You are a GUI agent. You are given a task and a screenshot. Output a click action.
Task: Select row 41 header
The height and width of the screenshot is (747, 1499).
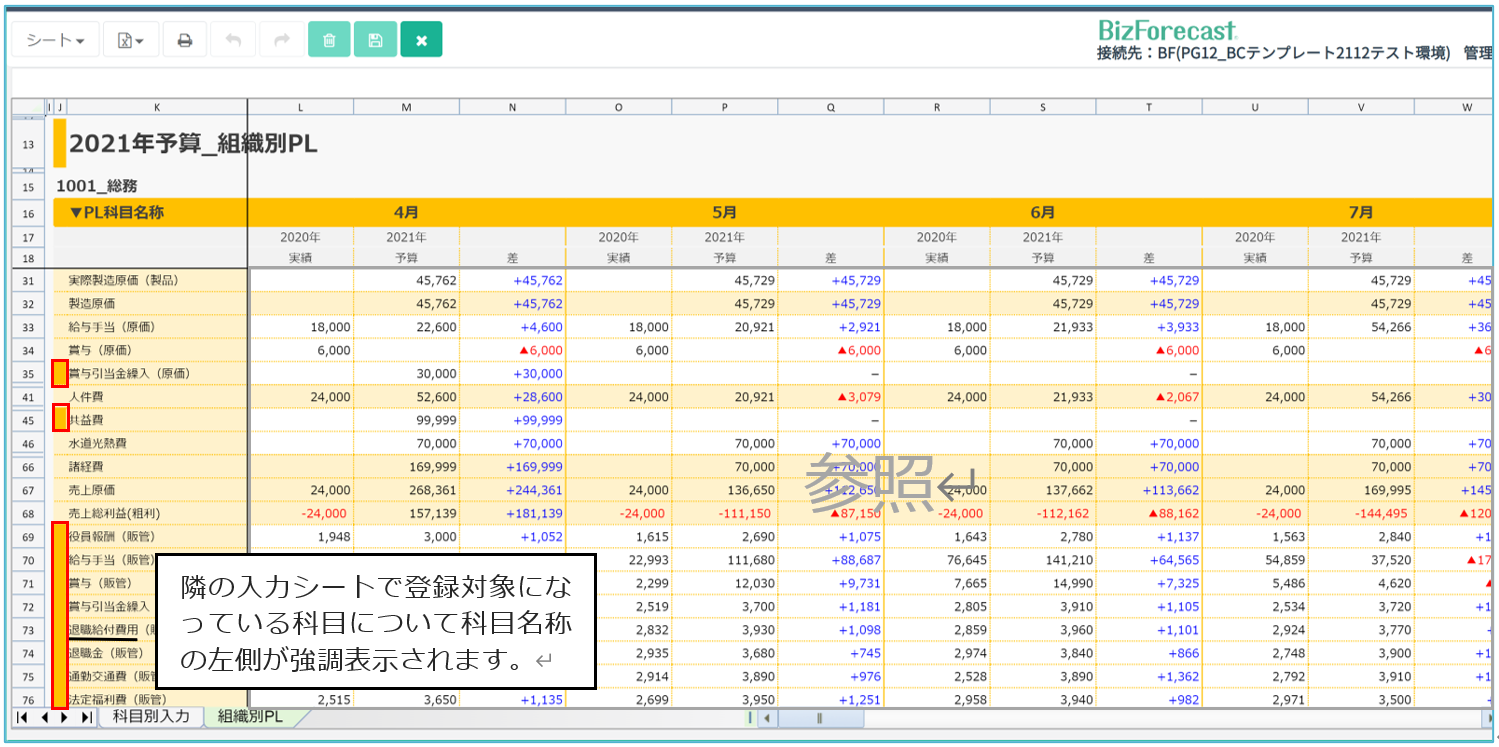28,397
